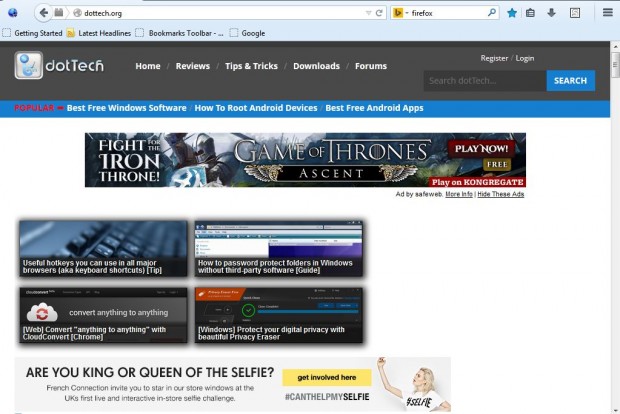
Task: Click the PLAY NOW! button in banner
Action: point(481,149)
